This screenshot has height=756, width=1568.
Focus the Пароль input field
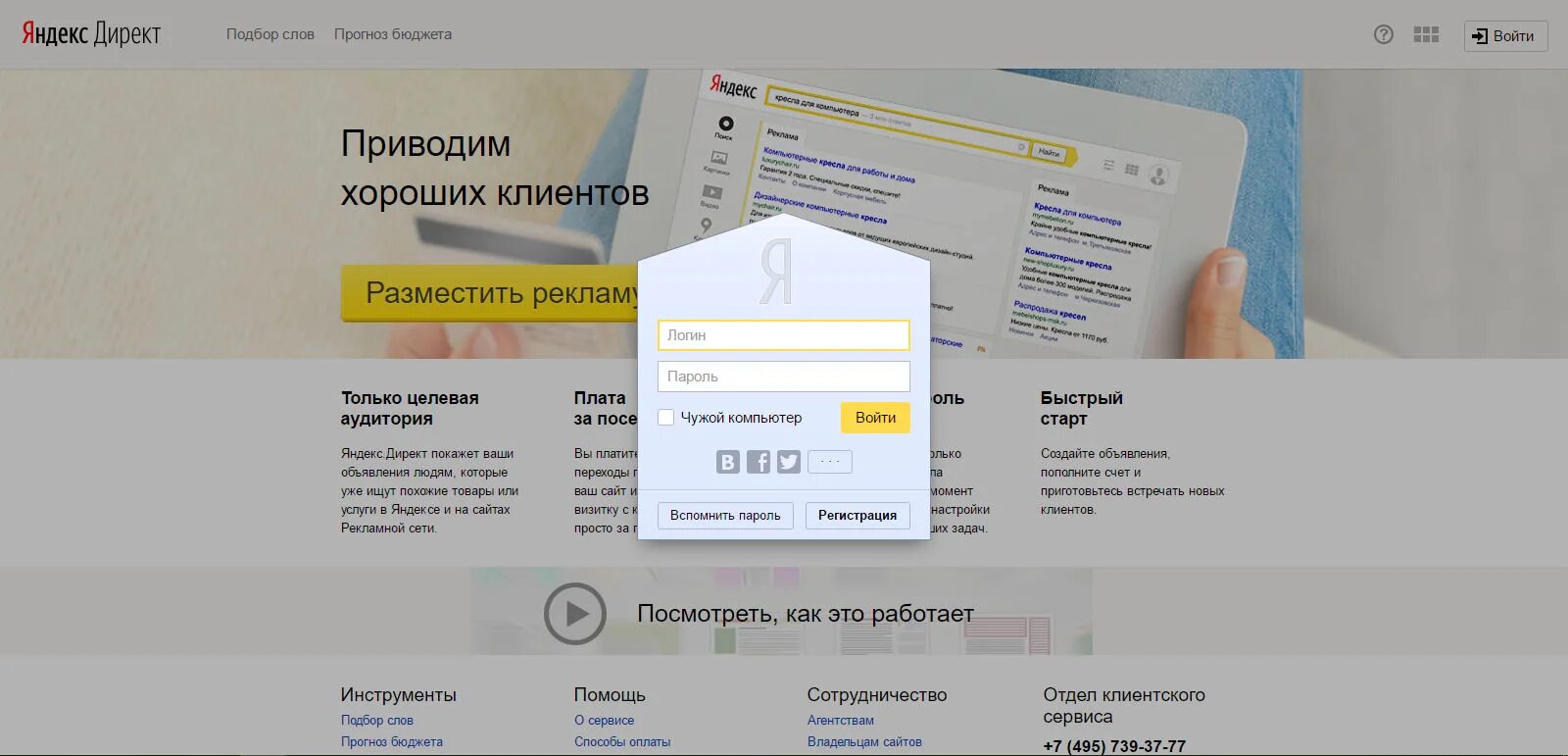point(784,377)
